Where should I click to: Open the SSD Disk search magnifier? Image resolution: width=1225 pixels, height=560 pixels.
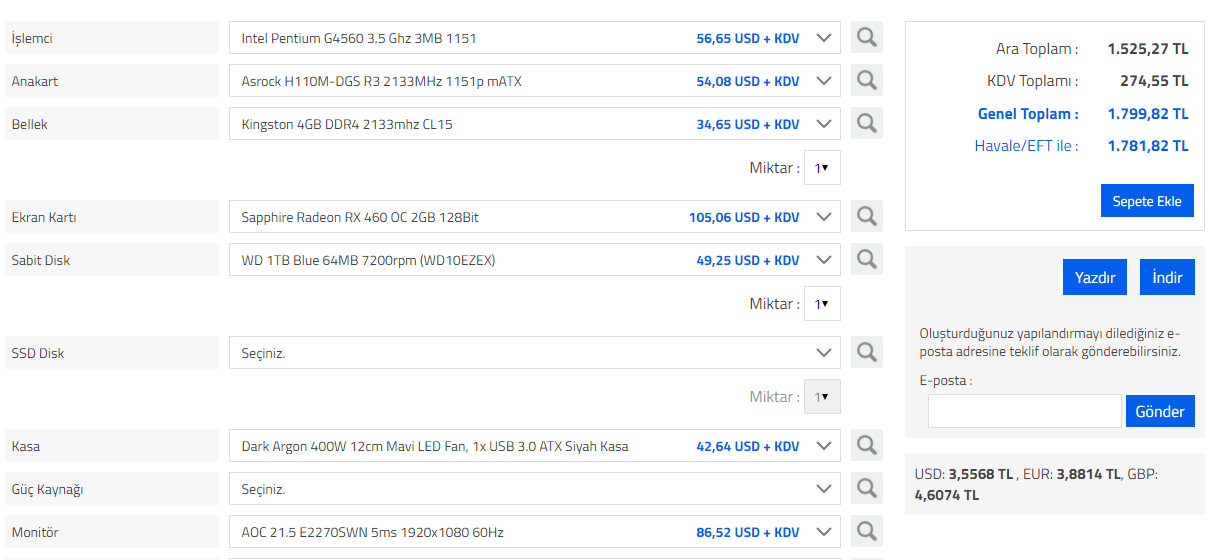[x=867, y=353]
